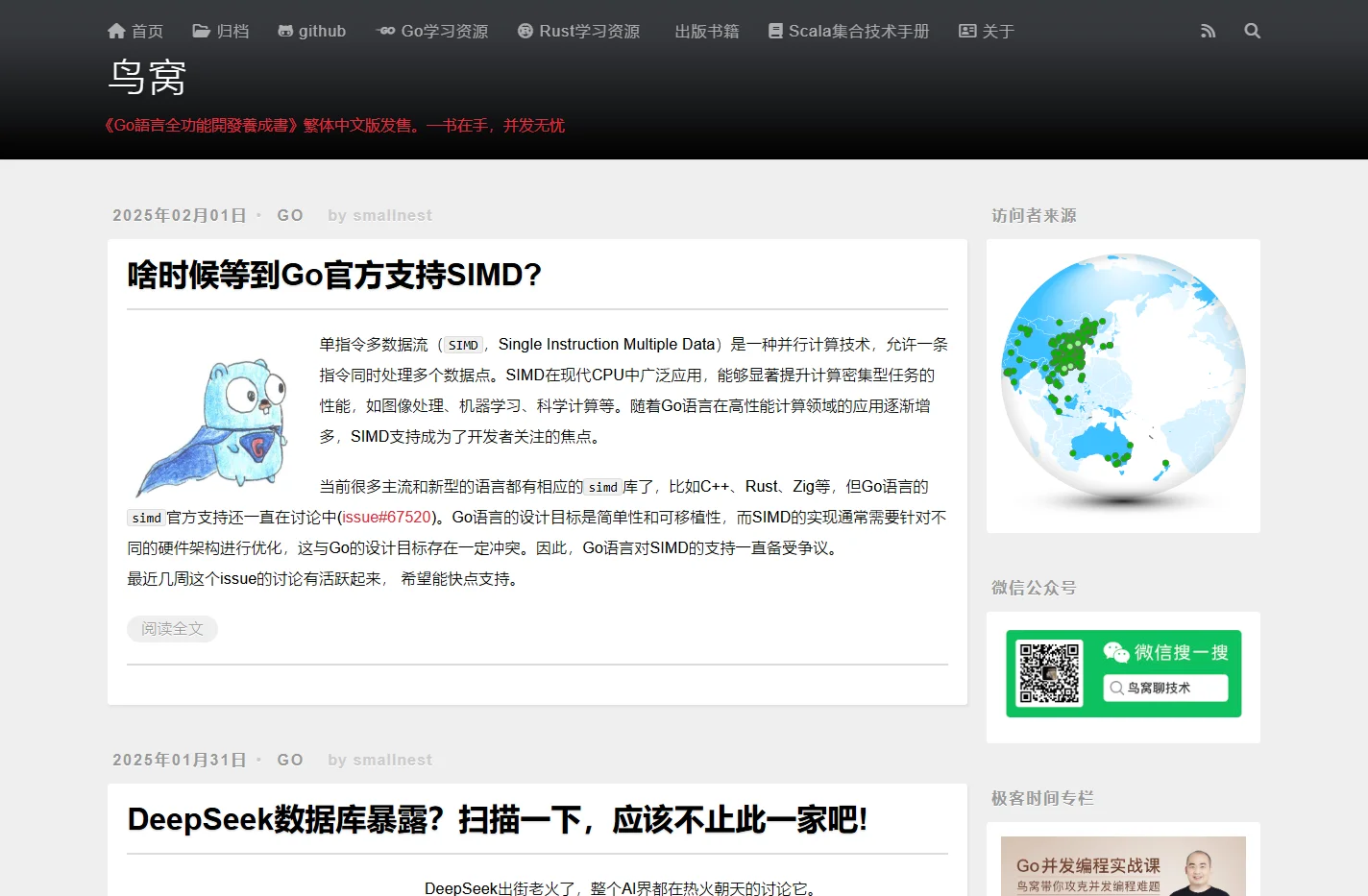
Task: Click the GO category of the 2025年02月01日 post
Action: pos(290,215)
